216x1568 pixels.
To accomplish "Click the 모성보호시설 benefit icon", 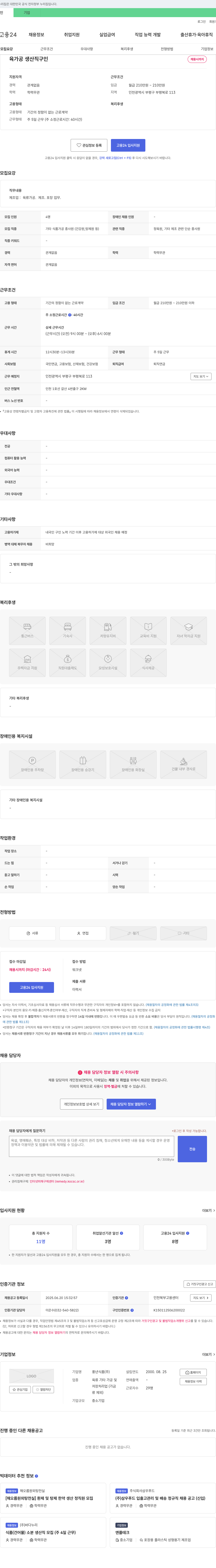I will coord(108,663).
